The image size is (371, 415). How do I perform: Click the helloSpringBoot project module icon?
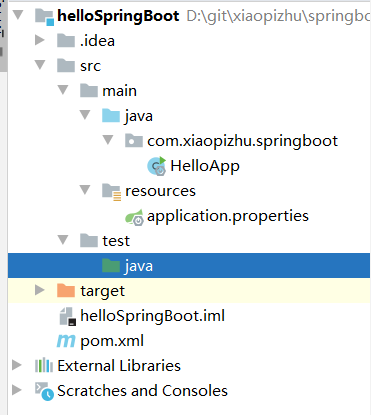tap(44, 17)
